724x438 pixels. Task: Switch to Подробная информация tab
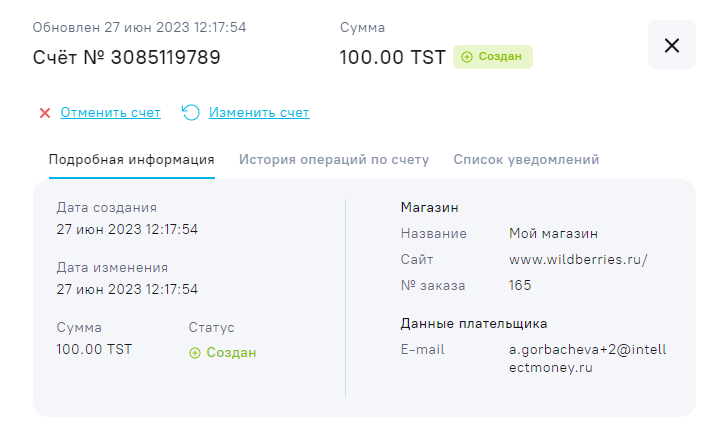(x=131, y=160)
